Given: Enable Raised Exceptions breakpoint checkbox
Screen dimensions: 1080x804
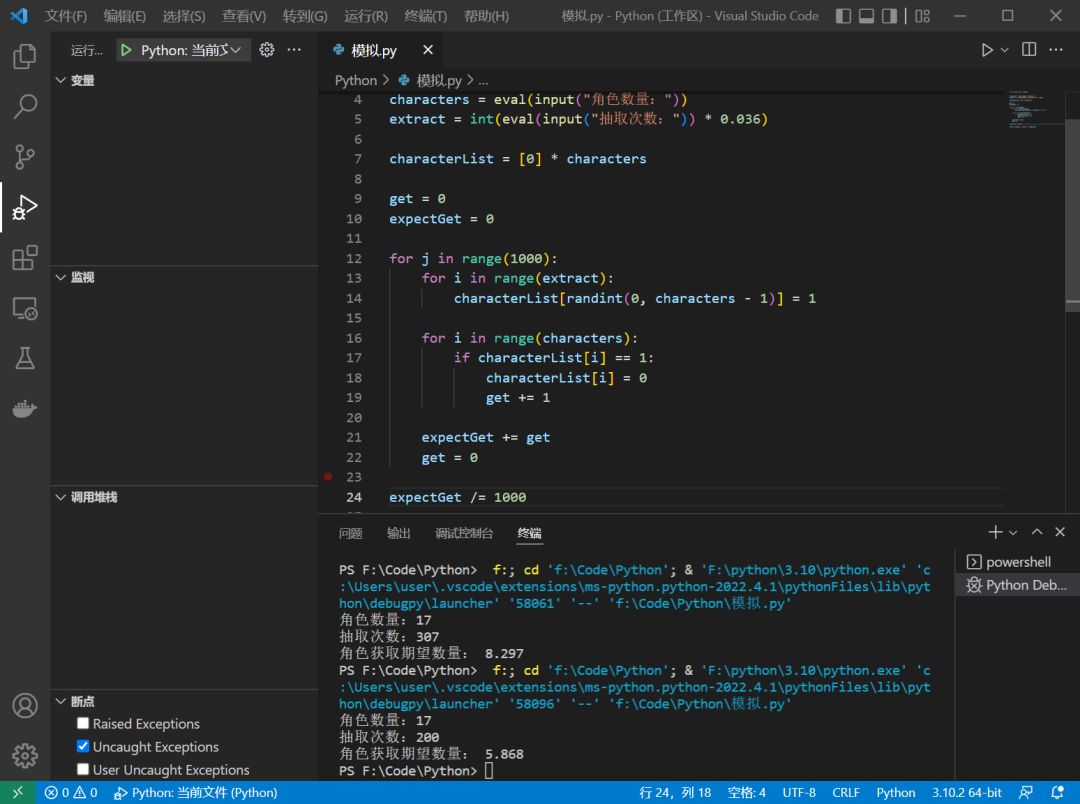Looking at the screenshot, I should 83,724.
